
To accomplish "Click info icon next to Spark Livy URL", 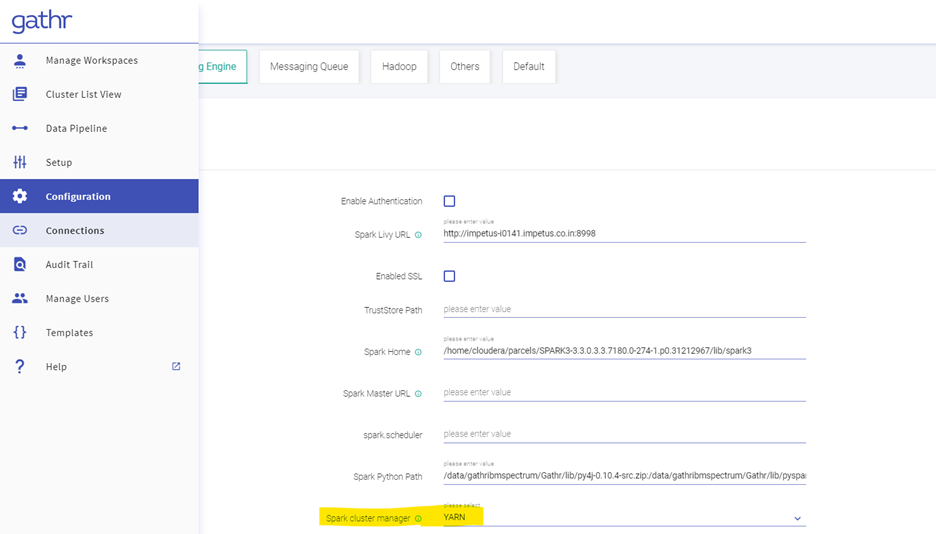I will (x=418, y=235).
